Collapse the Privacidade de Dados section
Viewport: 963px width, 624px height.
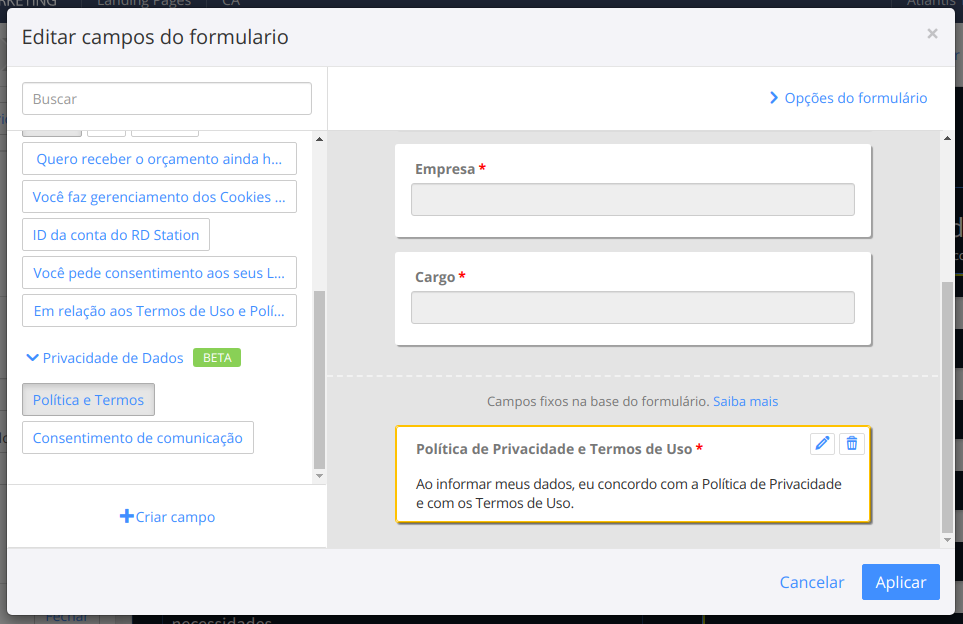[33, 357]
